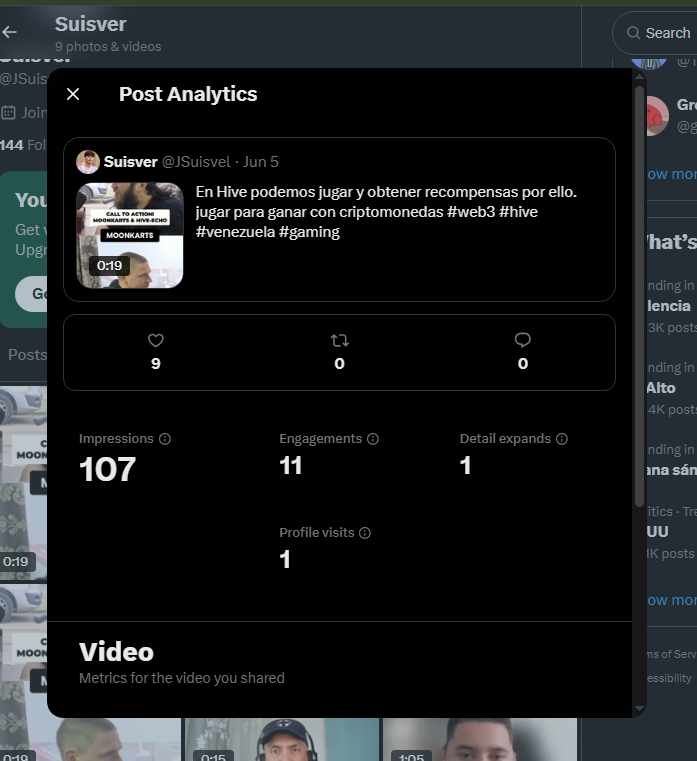Open the 1:05 video thumbnail in the media grid
Image resolution: width=697 pixels, height=761 pixels.
click(x=480, y=740)
